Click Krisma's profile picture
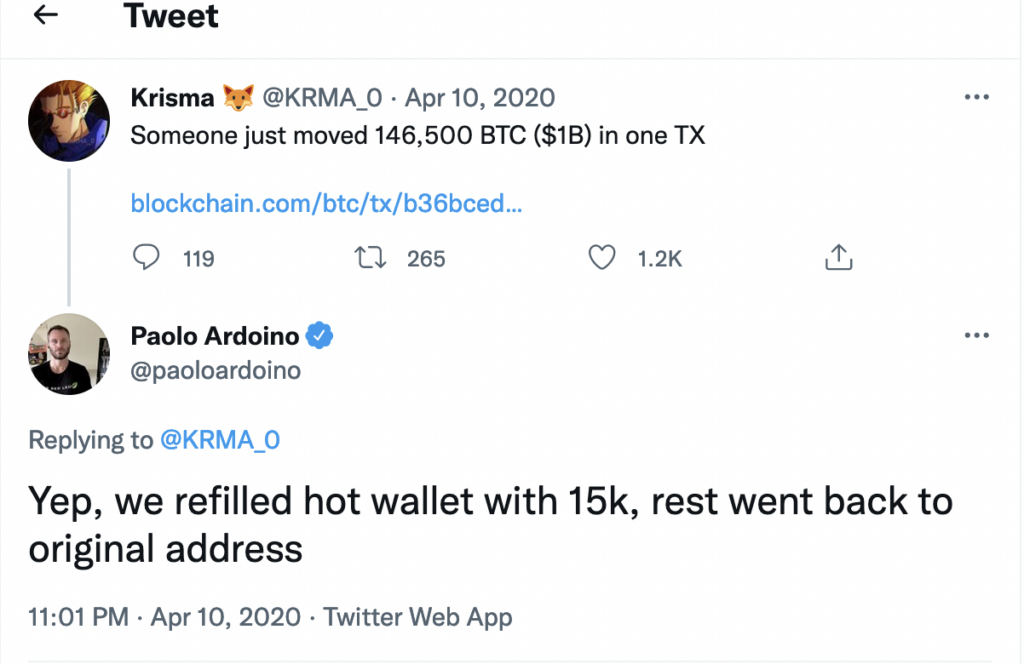 [x=69, y=120]
